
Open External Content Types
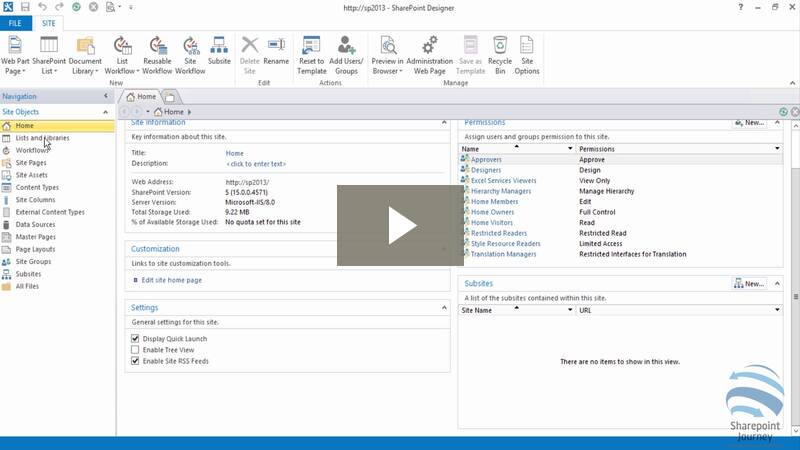pos(50,212)
